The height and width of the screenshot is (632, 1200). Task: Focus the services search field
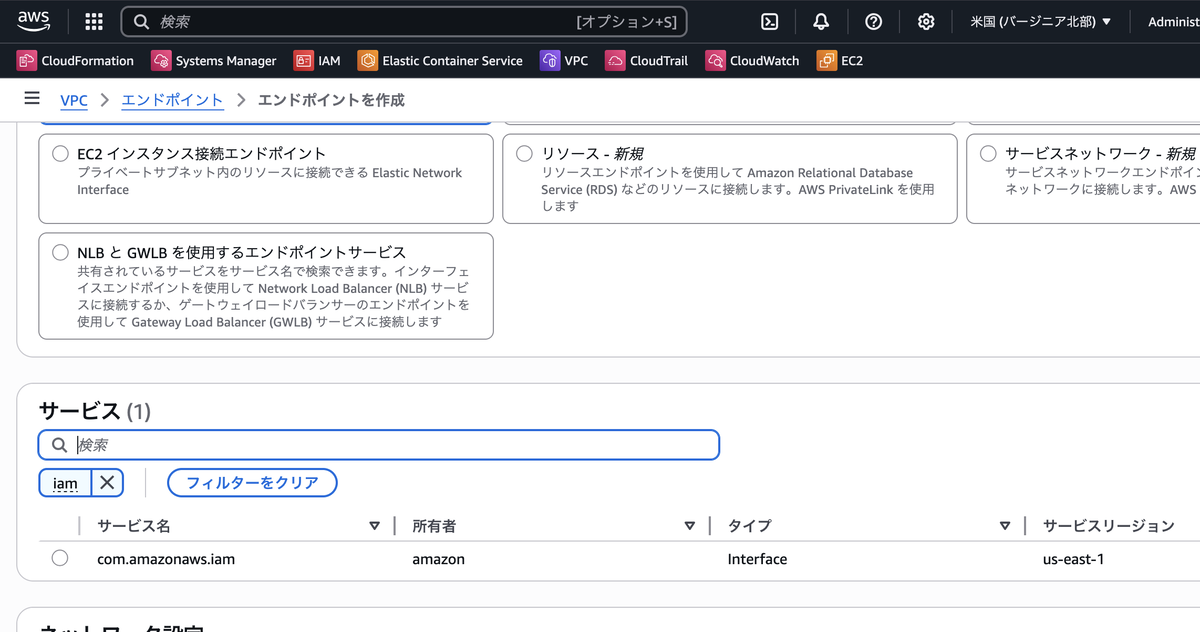(379, 445)
